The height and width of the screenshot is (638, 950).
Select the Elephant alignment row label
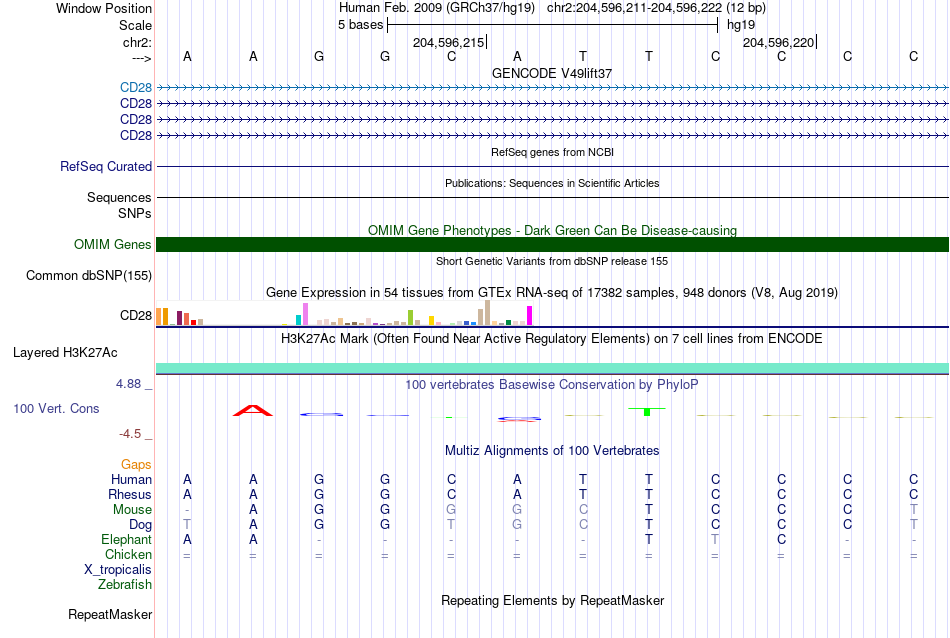pyautogui.click(x=127, y=539)
